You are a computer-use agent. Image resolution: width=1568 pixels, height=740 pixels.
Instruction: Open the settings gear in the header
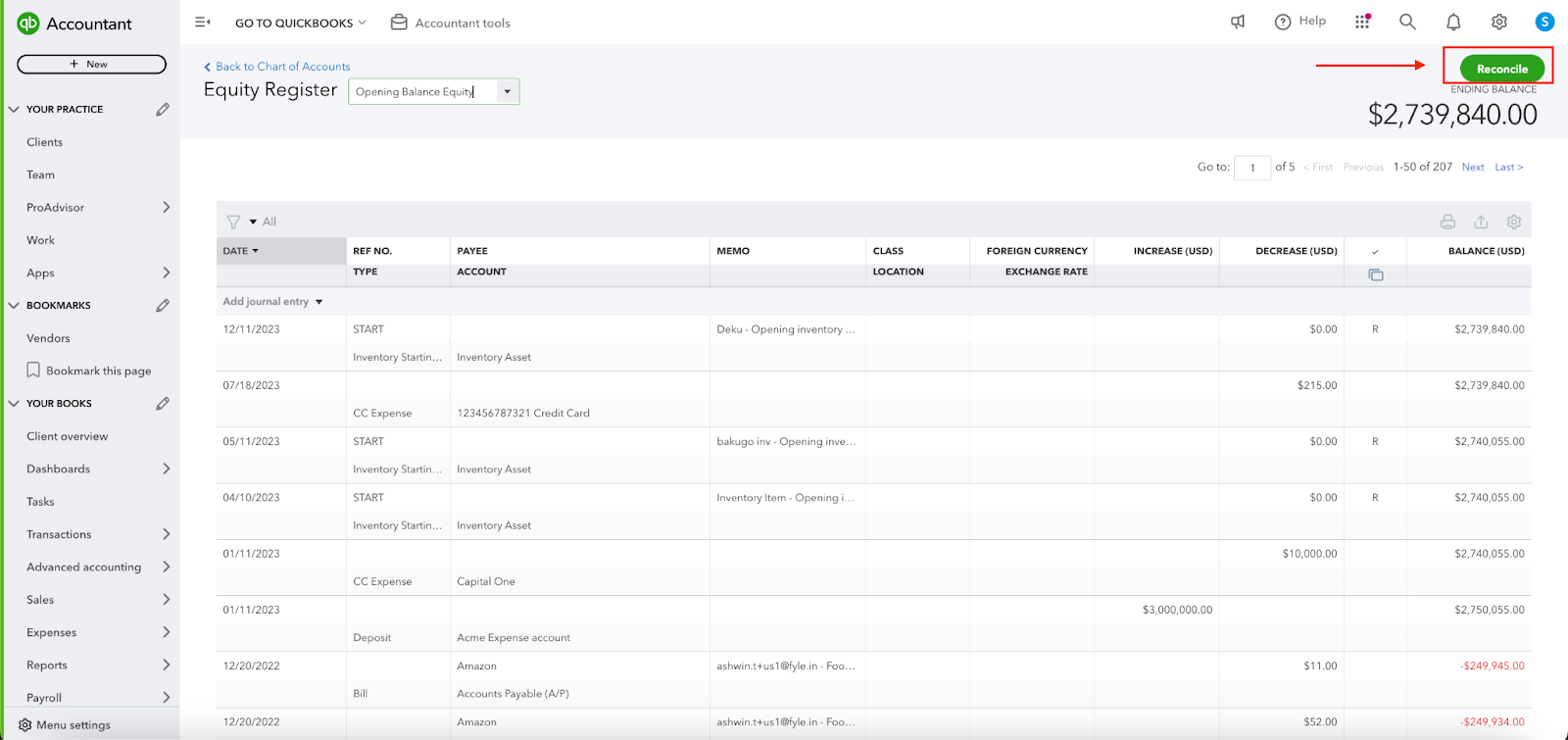(1499, 22)
